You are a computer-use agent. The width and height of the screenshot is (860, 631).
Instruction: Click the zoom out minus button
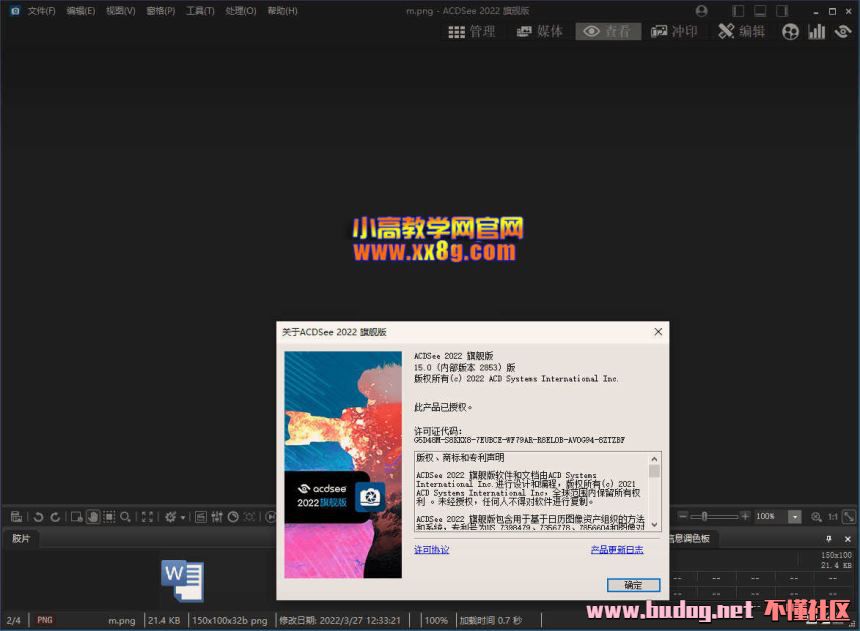coord(683,516)
